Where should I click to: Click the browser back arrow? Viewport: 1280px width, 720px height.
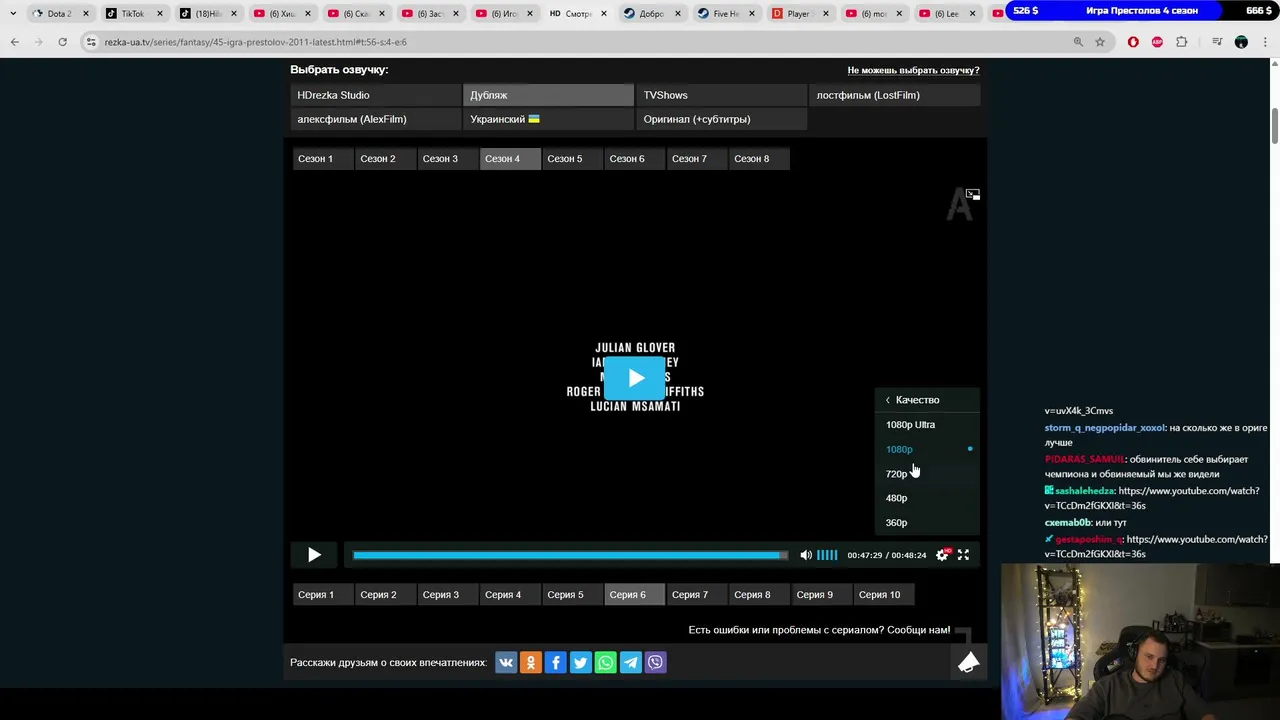point(15,42)
